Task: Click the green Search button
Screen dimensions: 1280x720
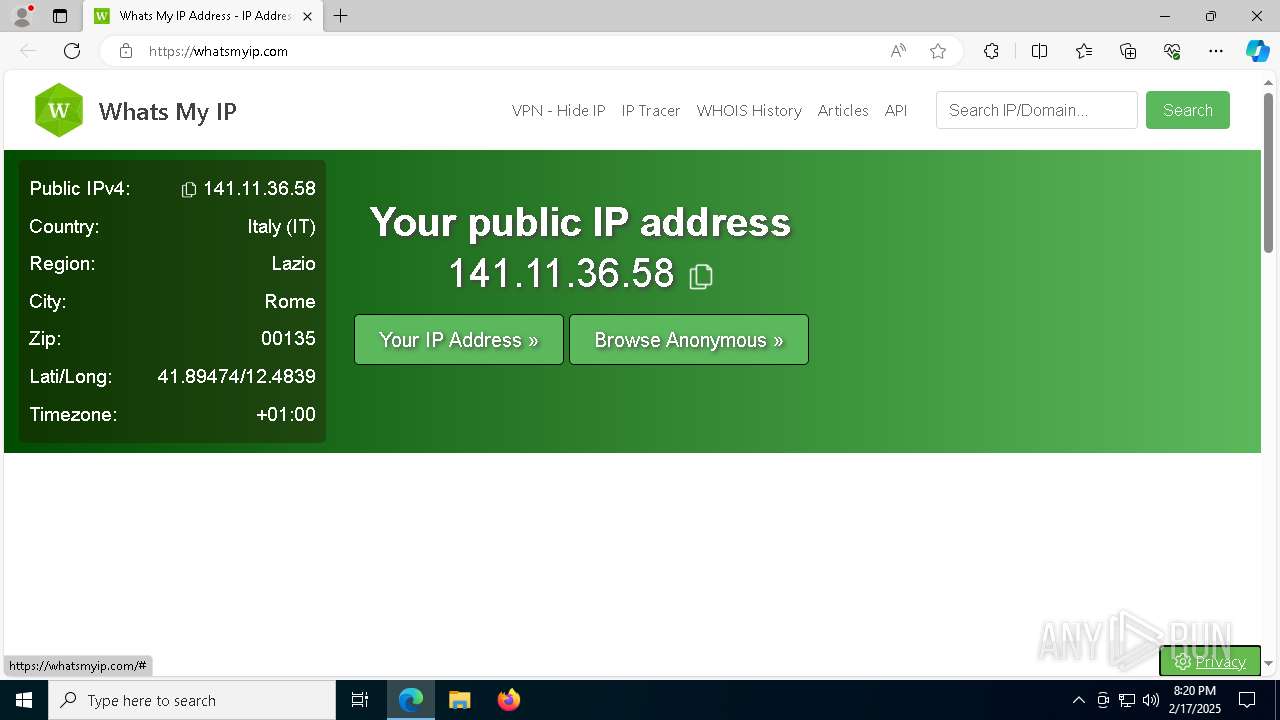Action: (x=1188, y=110)
